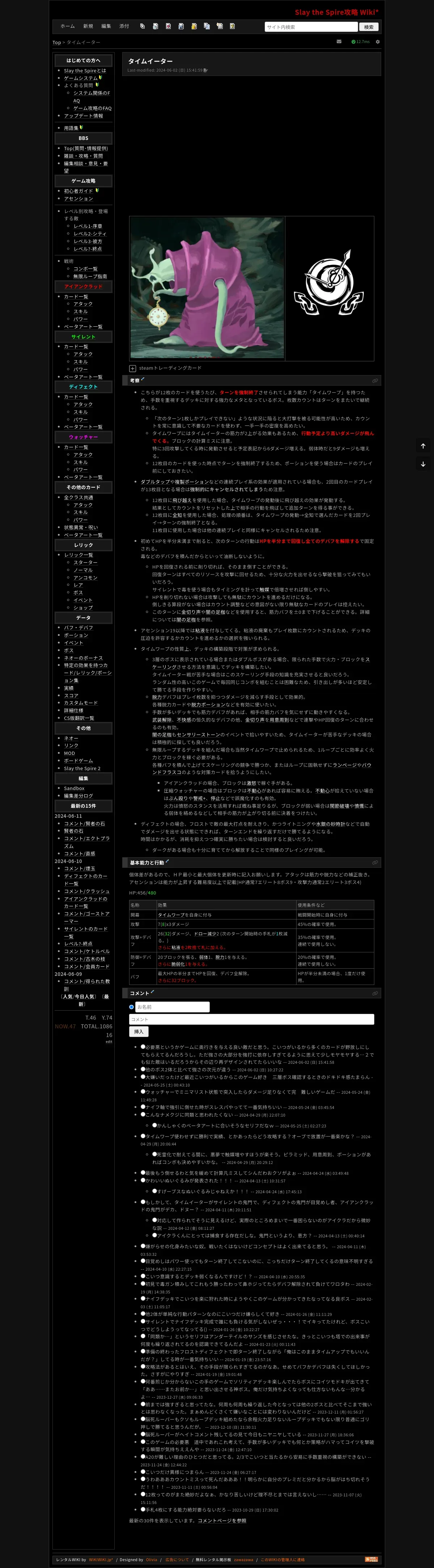Click anchor link icon of 考察 section
This screenshot has height=1568, width=434.
pos(375,381)
